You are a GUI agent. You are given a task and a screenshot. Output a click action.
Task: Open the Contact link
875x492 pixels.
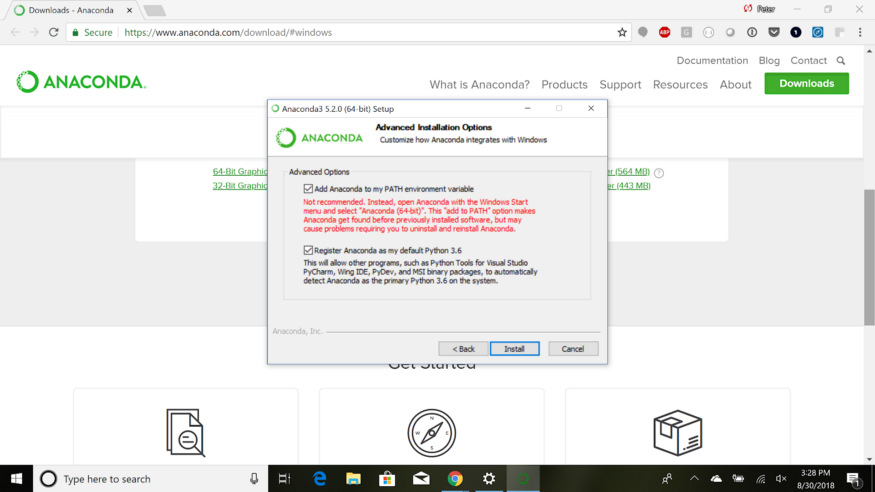pos(808,60)
